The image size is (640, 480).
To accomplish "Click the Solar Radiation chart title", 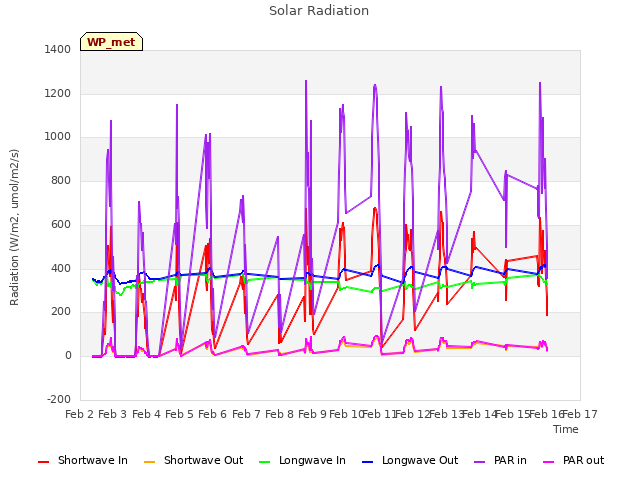I will tap(319, 11).
